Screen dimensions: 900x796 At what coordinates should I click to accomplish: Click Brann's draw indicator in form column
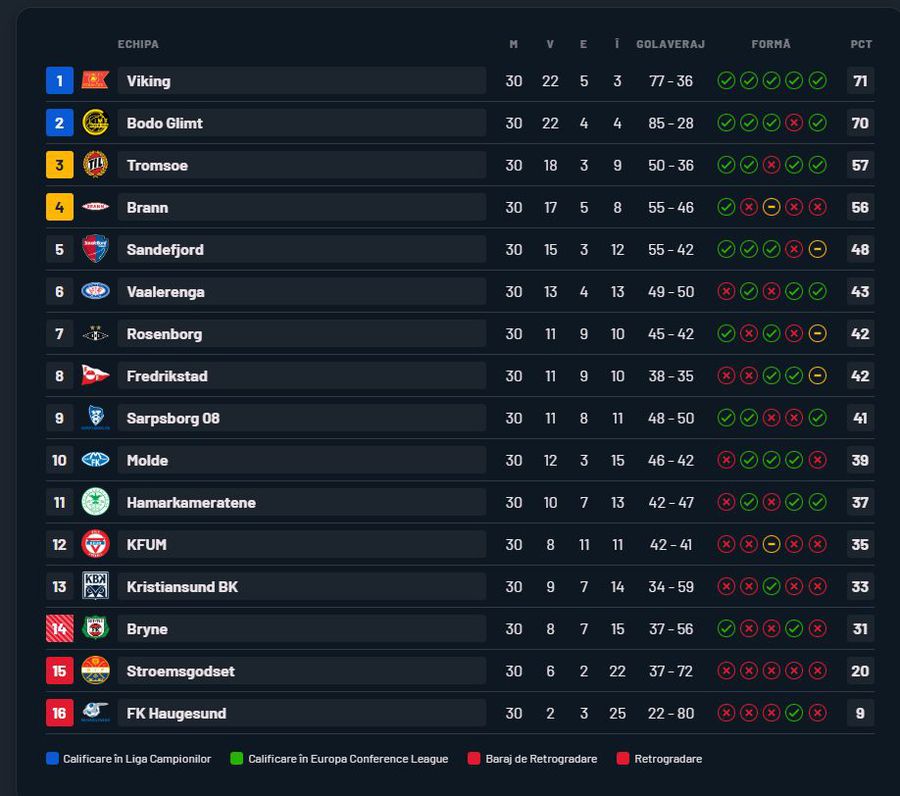(771, 207)
